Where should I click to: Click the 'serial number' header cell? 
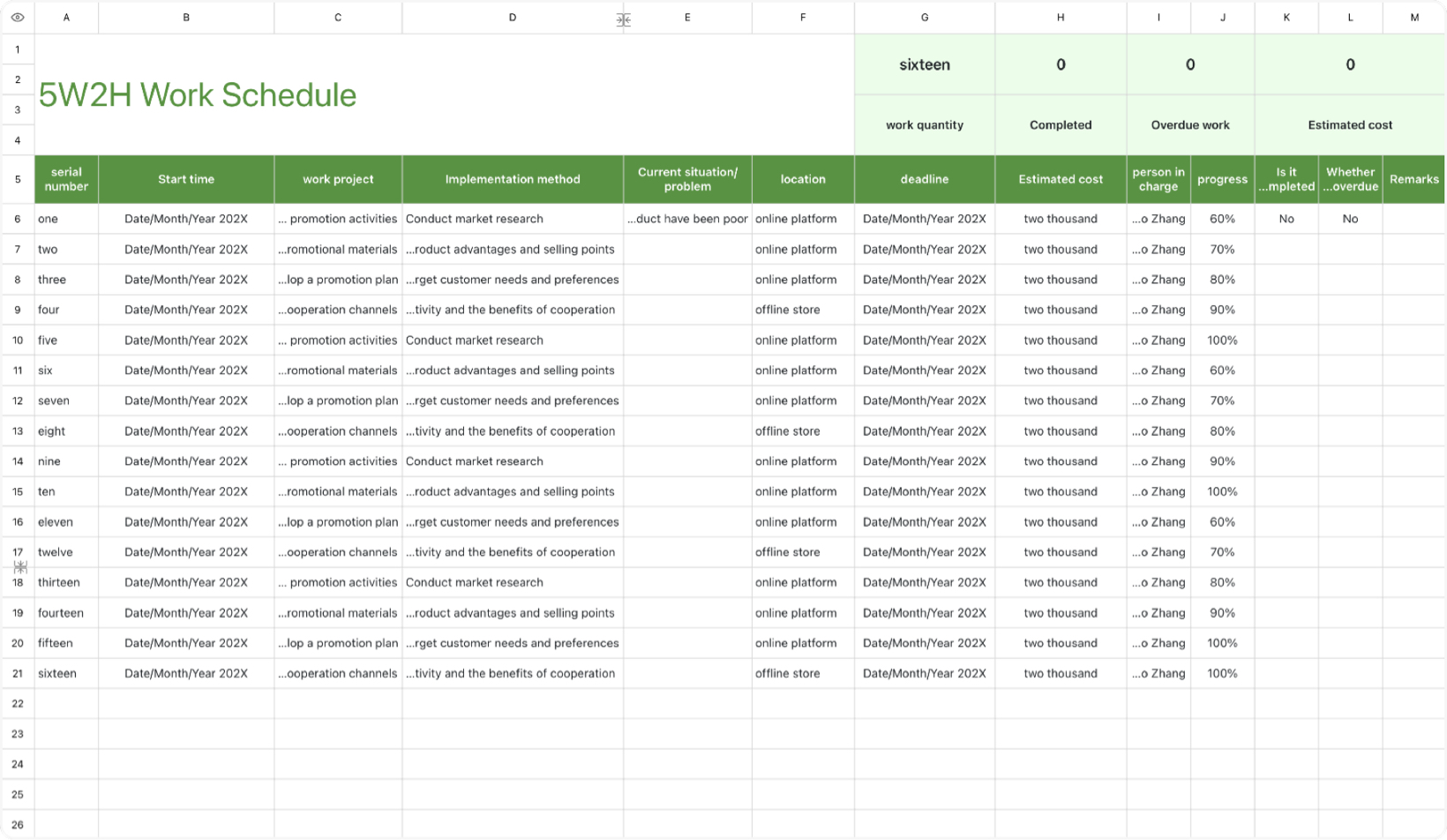66,179
